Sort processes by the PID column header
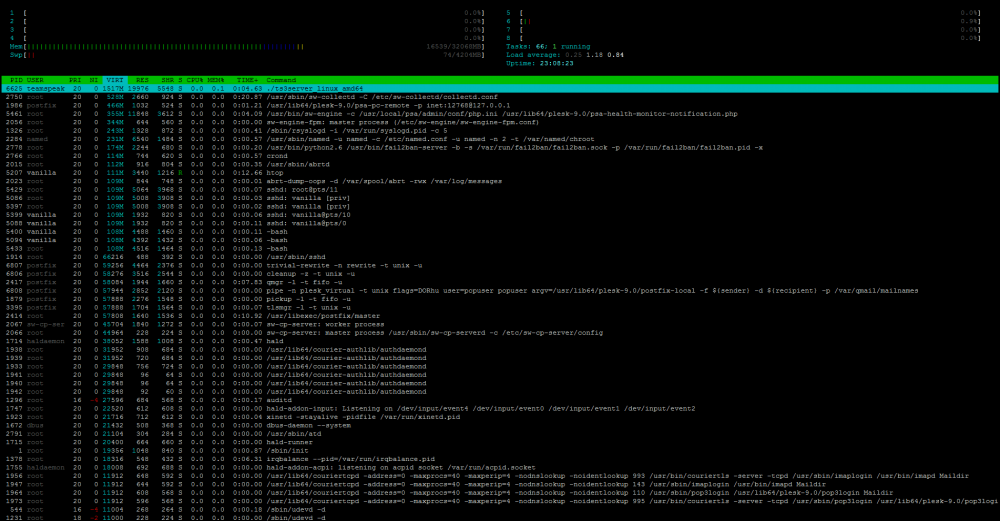Image resolution: width=1000 pixels, height=521 pixels. pos(16,80)
